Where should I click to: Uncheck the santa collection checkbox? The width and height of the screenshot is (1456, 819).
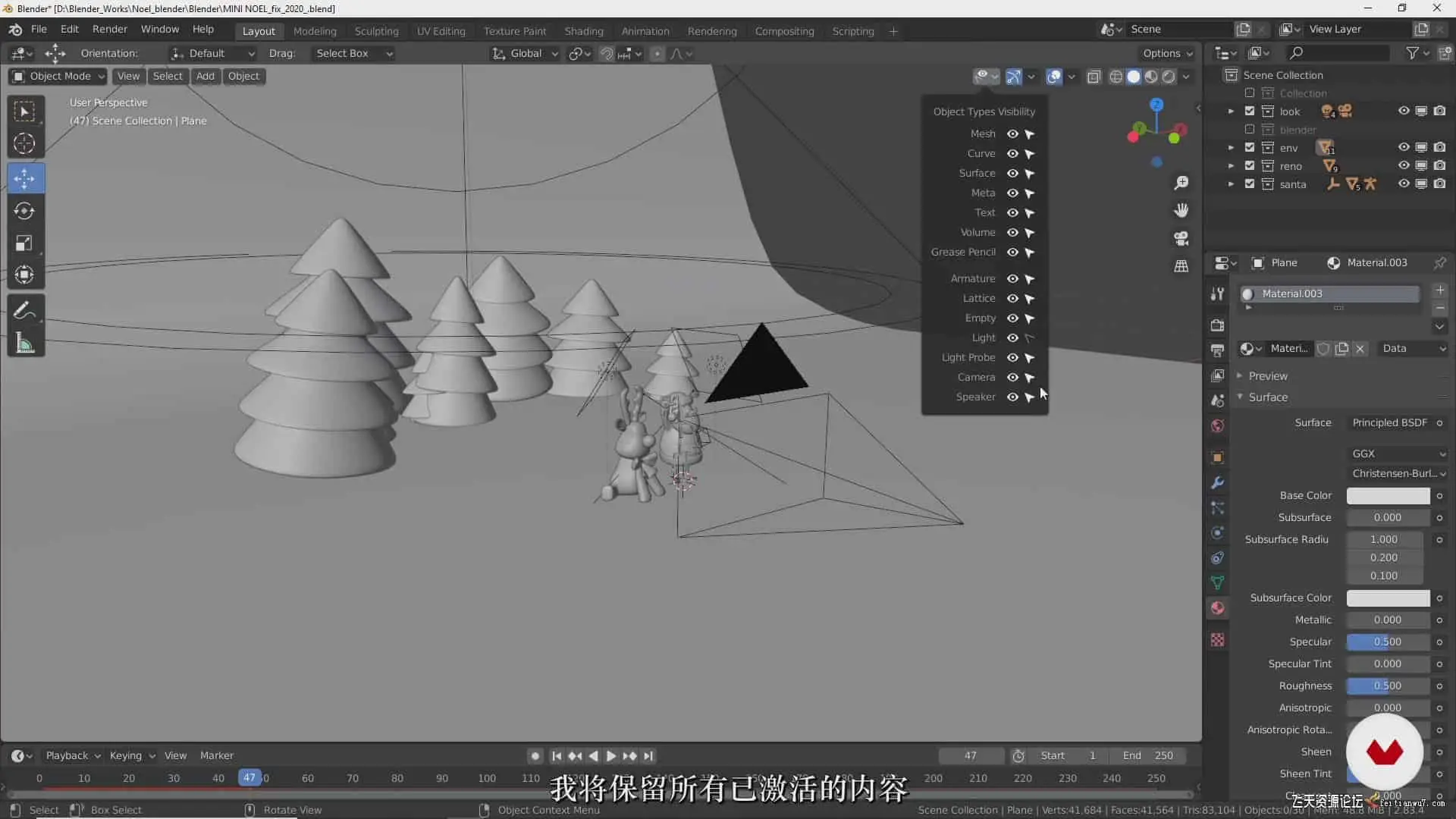coord(1250,184)
